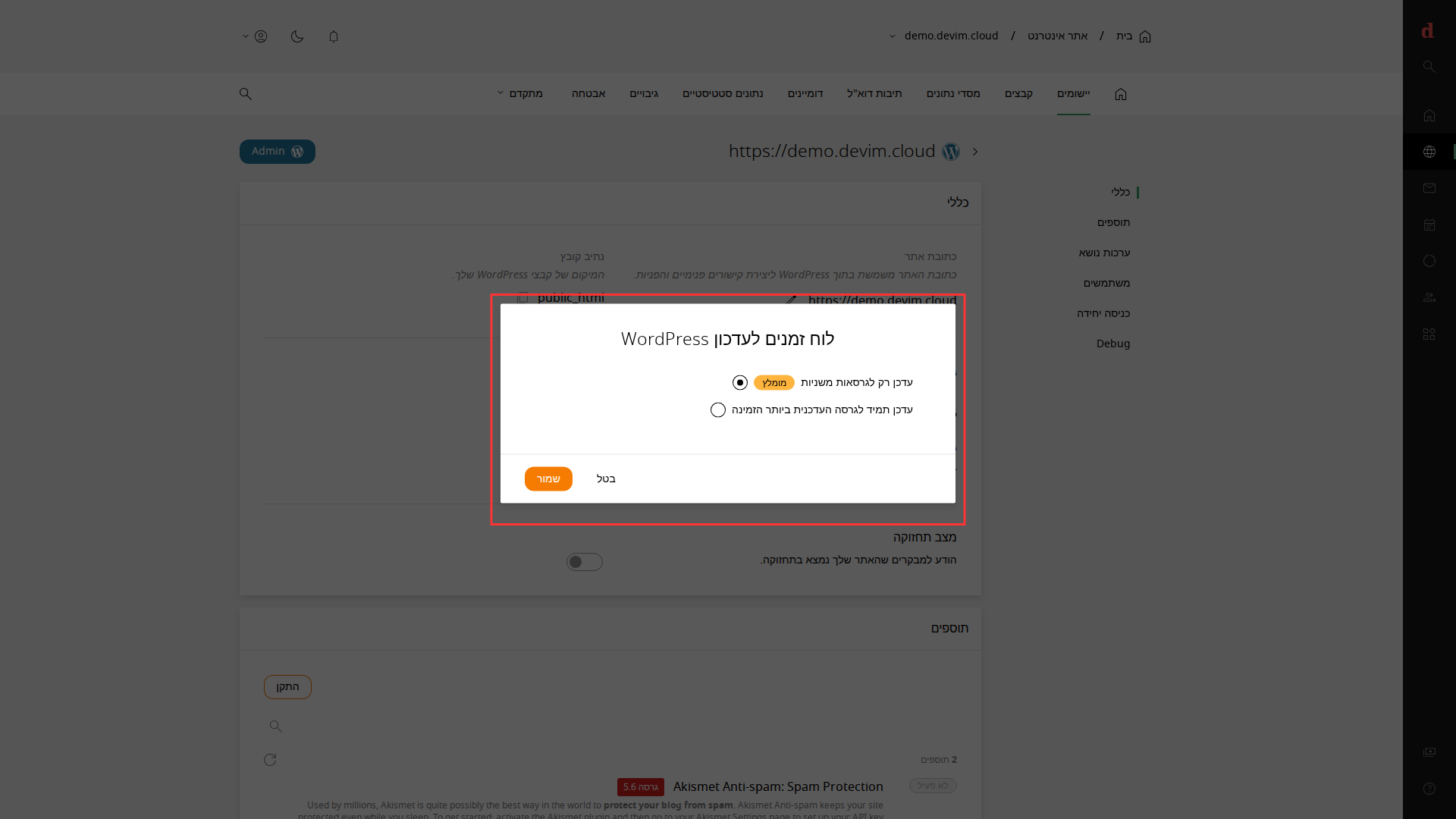
Task: Click the לא פעיל status badge
Action: tap(933, 786)
